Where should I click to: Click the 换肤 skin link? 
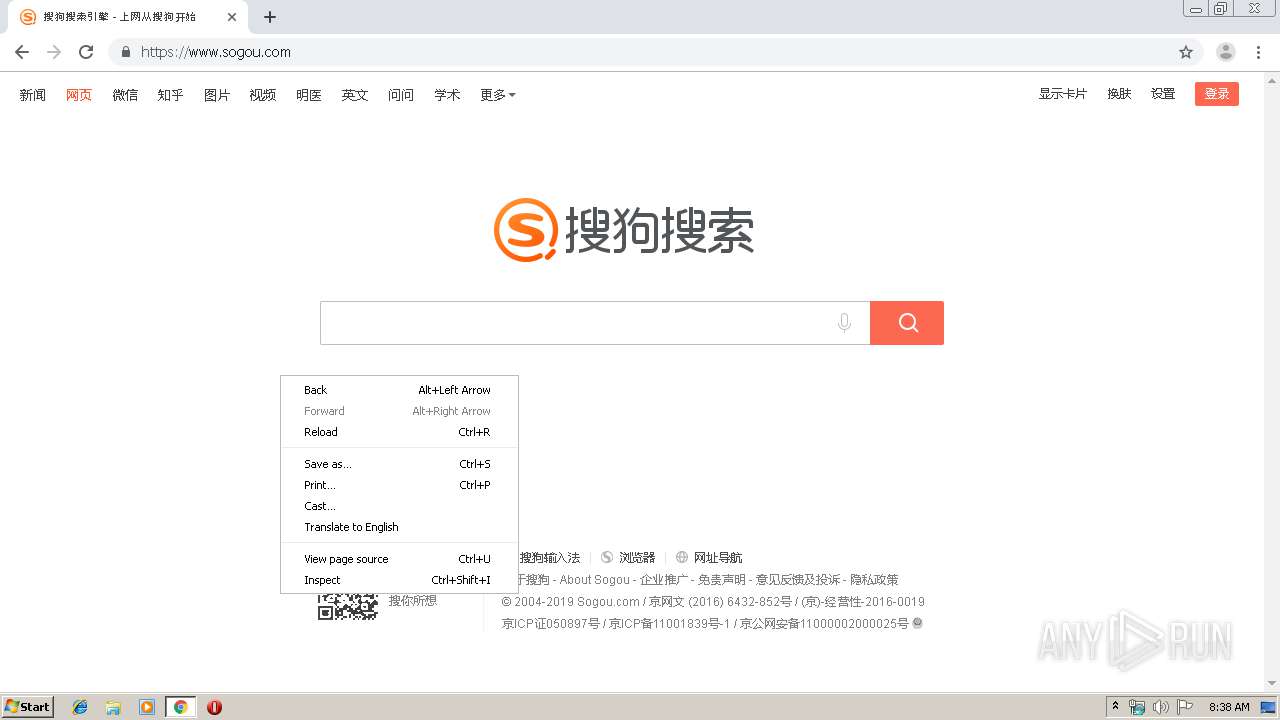pos(1119,94)
